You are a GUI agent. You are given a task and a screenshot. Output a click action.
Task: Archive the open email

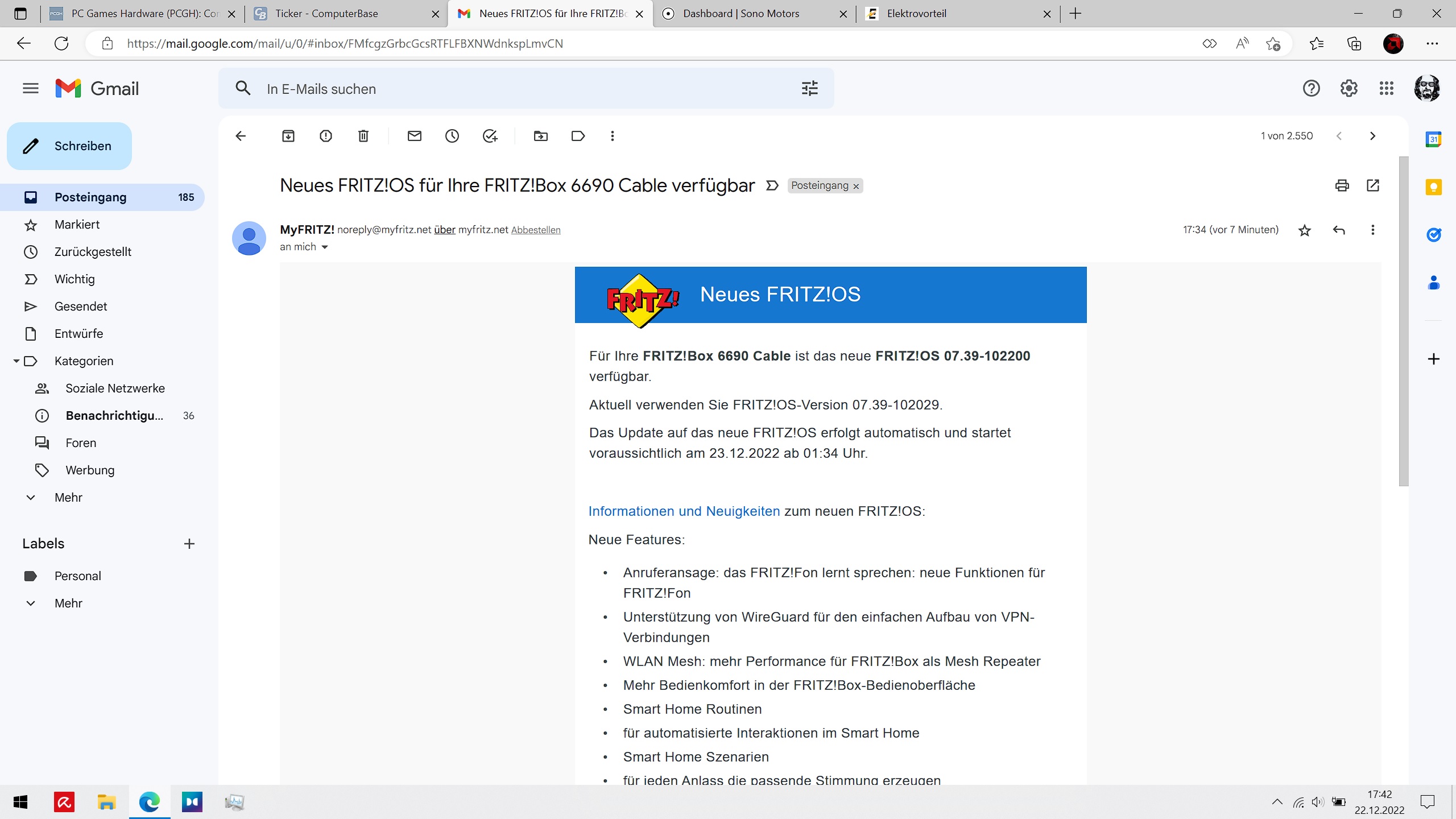click(288, 136)
